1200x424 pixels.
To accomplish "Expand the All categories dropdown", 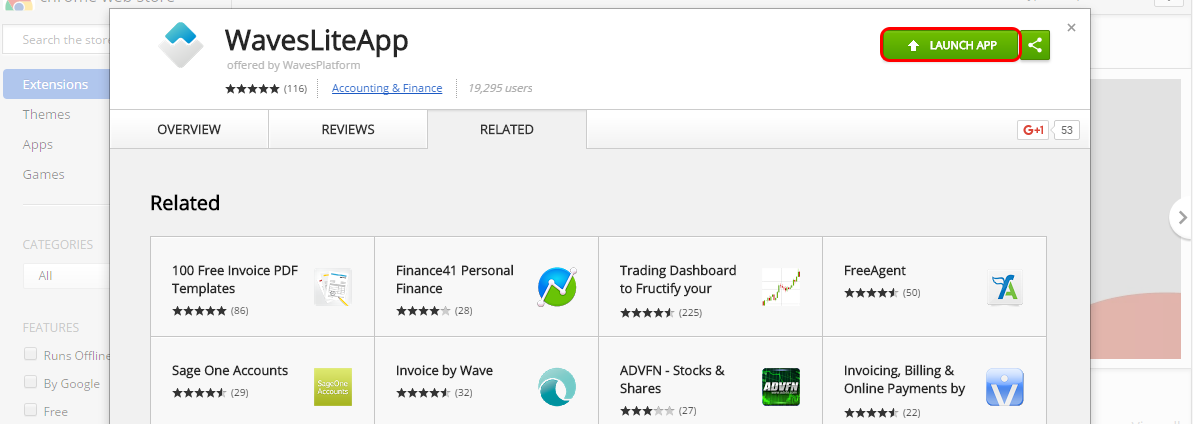I will point(66,275).
